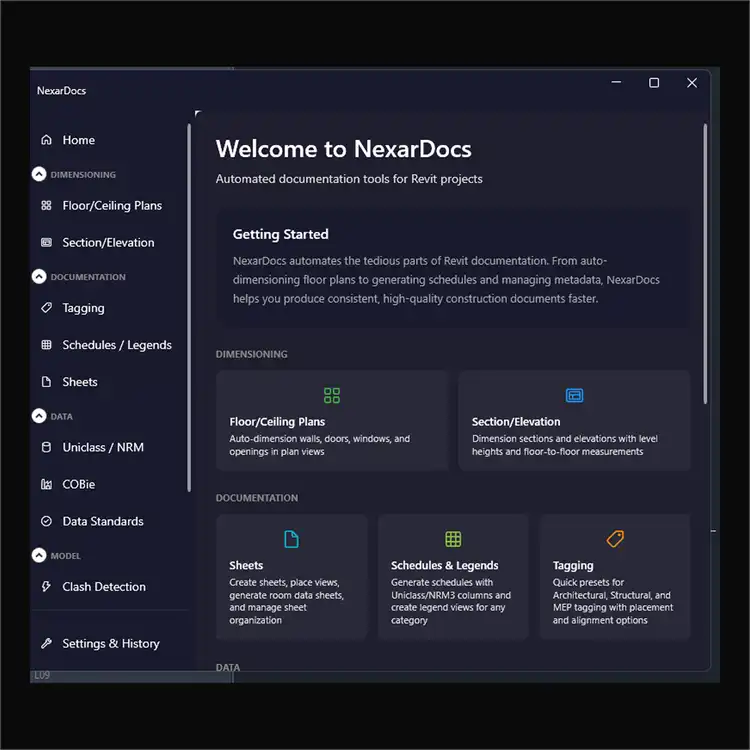Click 'Generate schedules with Uniclass/NRM3' description
750x750 pixels.
pos(451,601)
